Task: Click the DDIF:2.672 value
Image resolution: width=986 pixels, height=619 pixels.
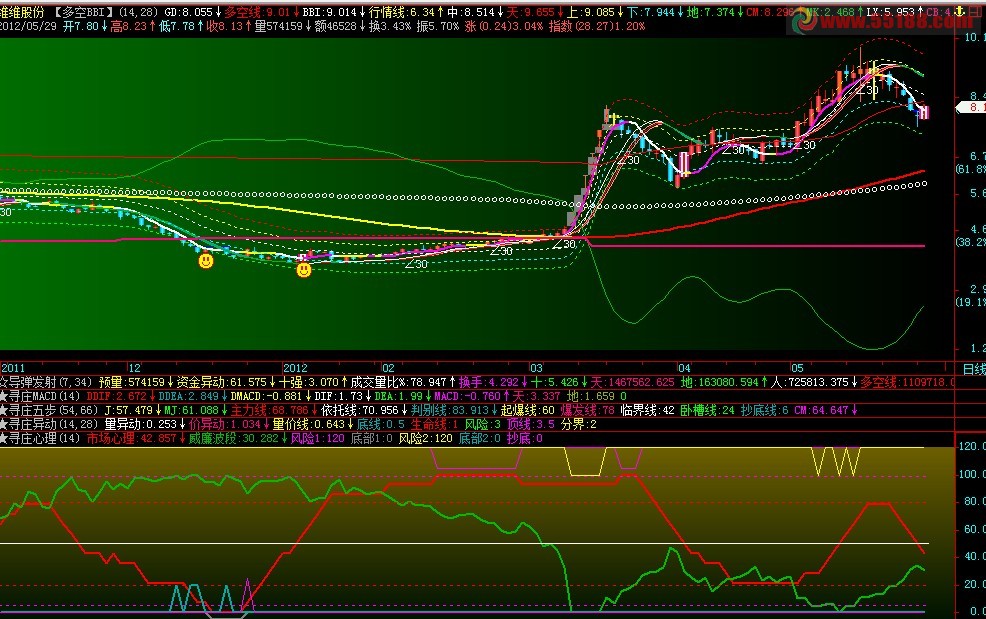Action: (115, 396)
